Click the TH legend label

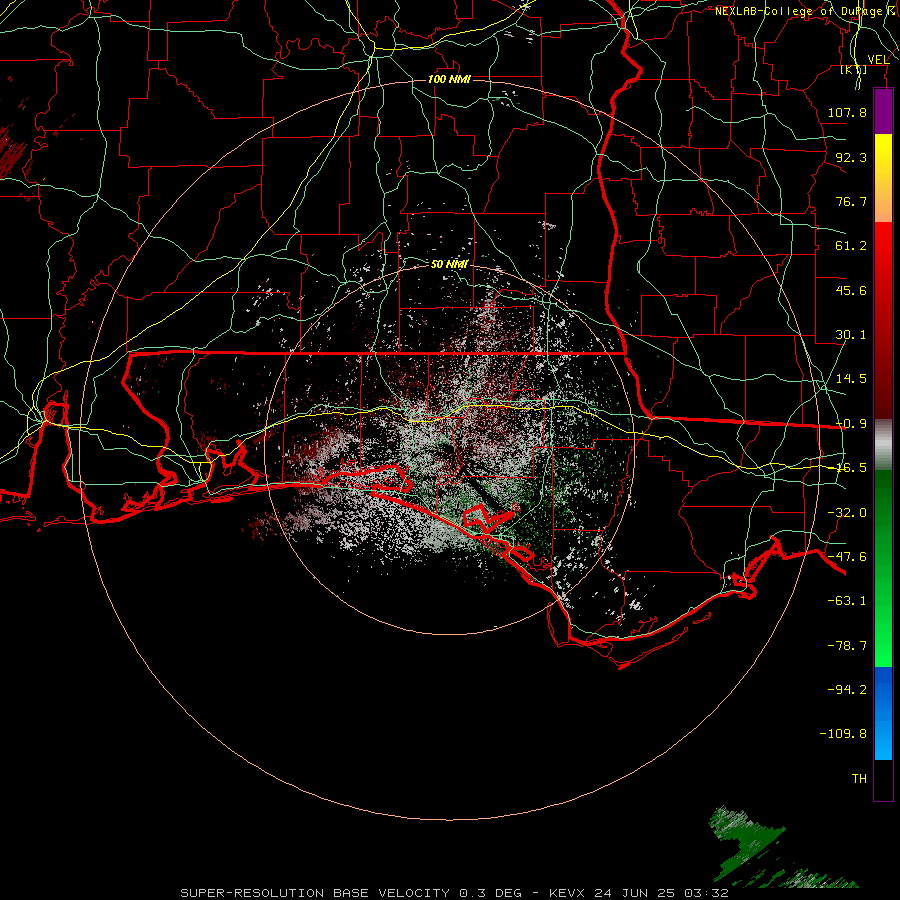click(x=859, y=779)
